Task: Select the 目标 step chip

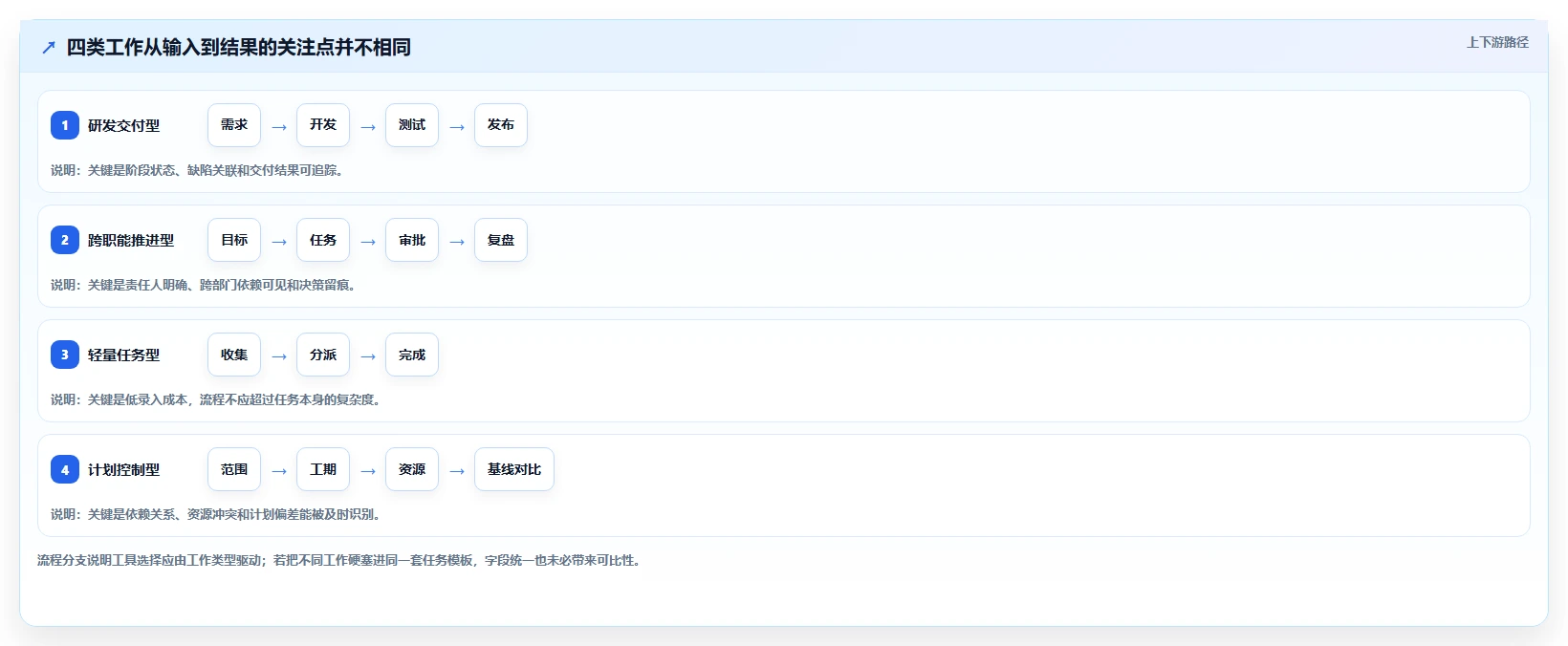Action: (234, 240)
